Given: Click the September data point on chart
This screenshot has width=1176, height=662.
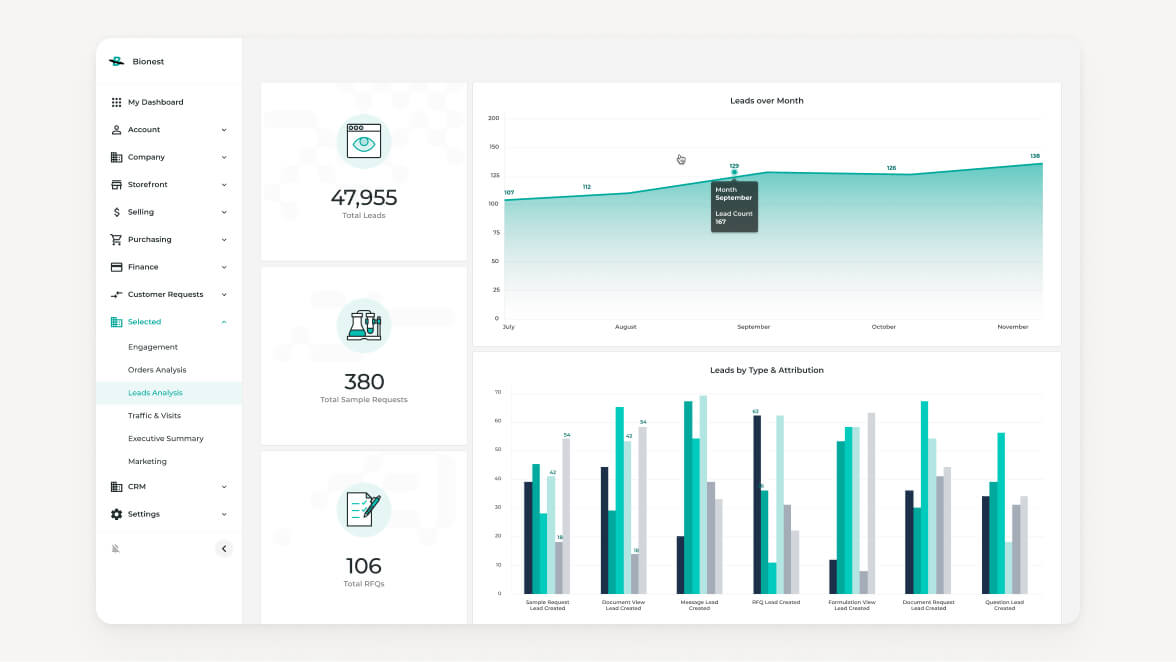Looking at the screenshot, I should pyautogui.click(x=734, y=172).
